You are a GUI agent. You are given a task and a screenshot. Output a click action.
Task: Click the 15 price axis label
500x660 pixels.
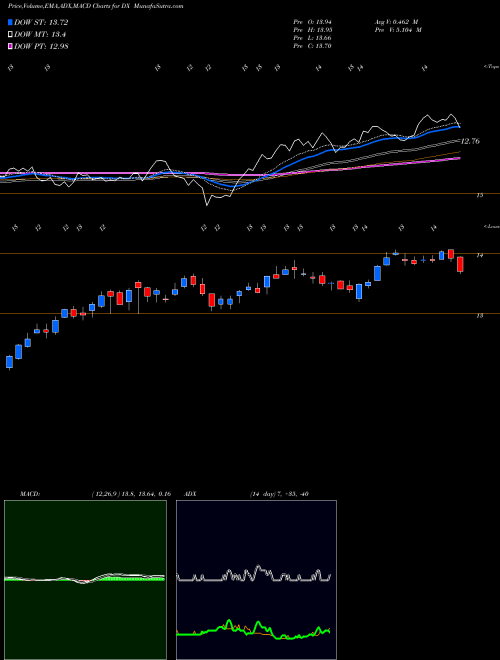tap(479, 195)
